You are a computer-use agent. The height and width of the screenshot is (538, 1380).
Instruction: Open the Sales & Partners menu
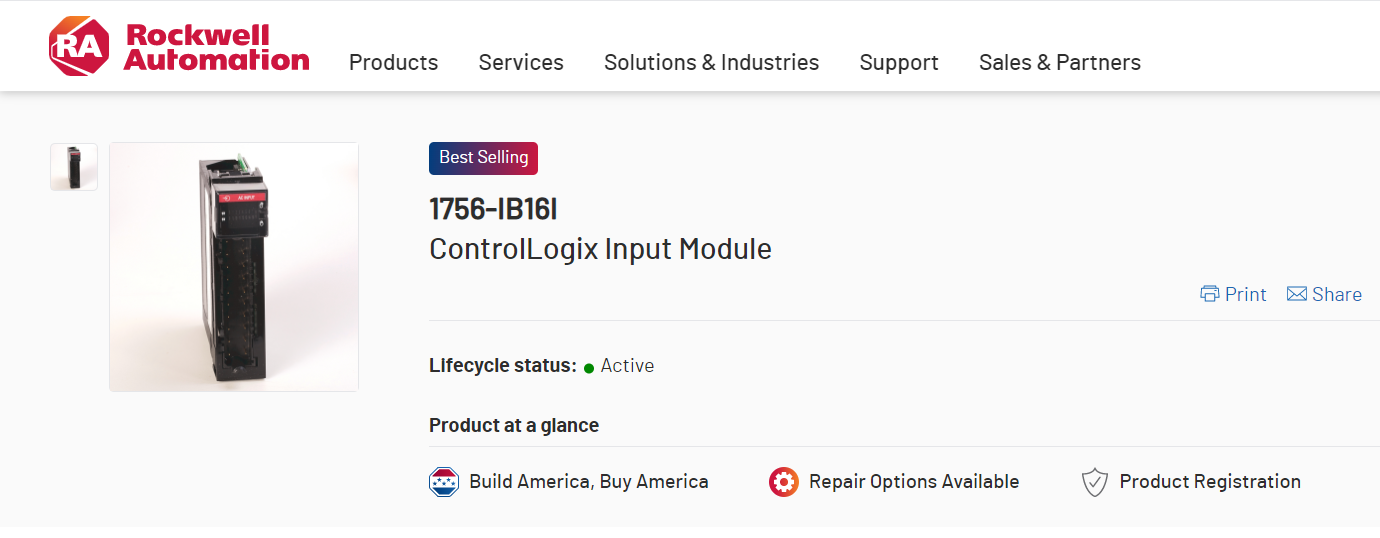[x=1059, y=62]
